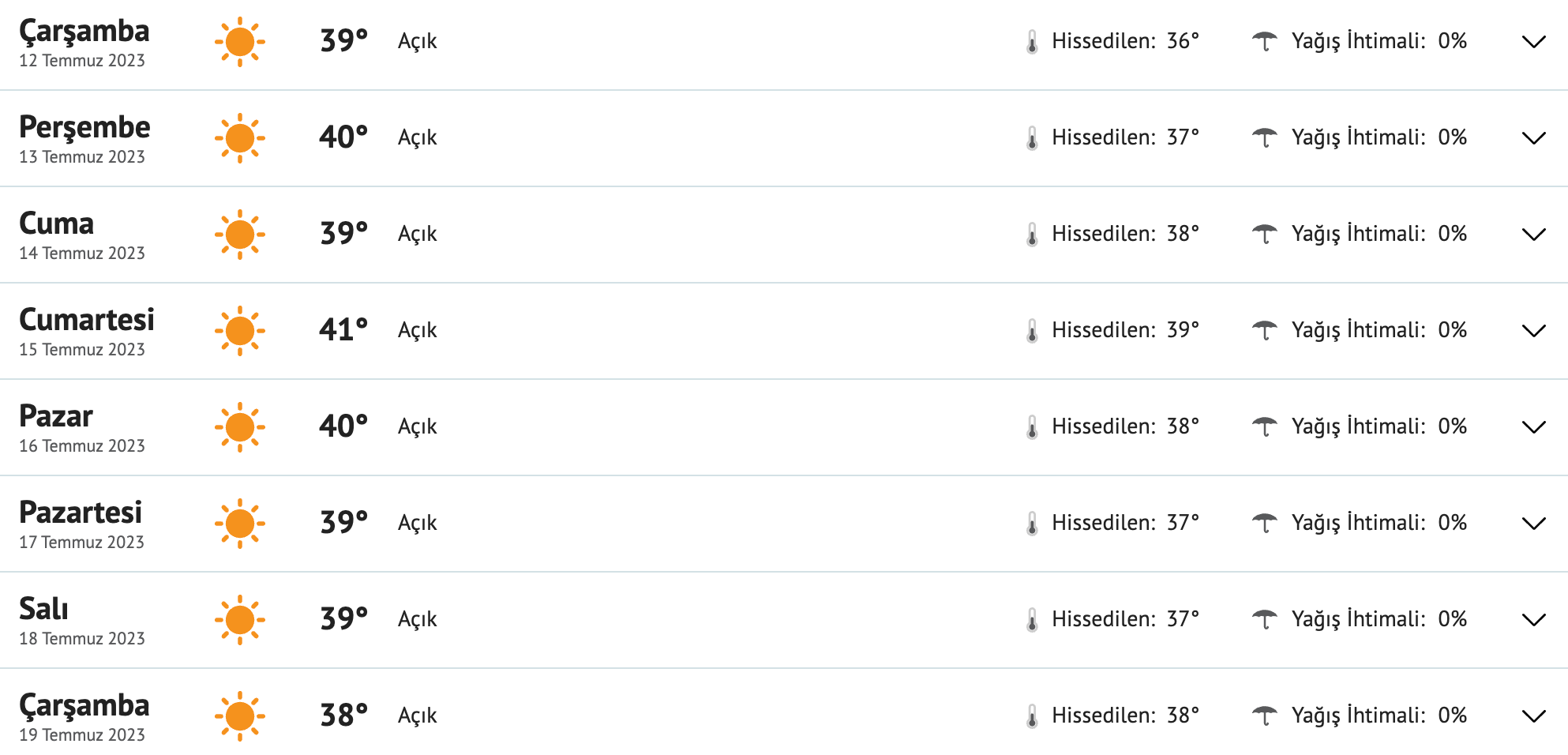1568x755 pixels.
Task: Click the umbrella icon in Pazartesi row
Action: click(1264, 523)
